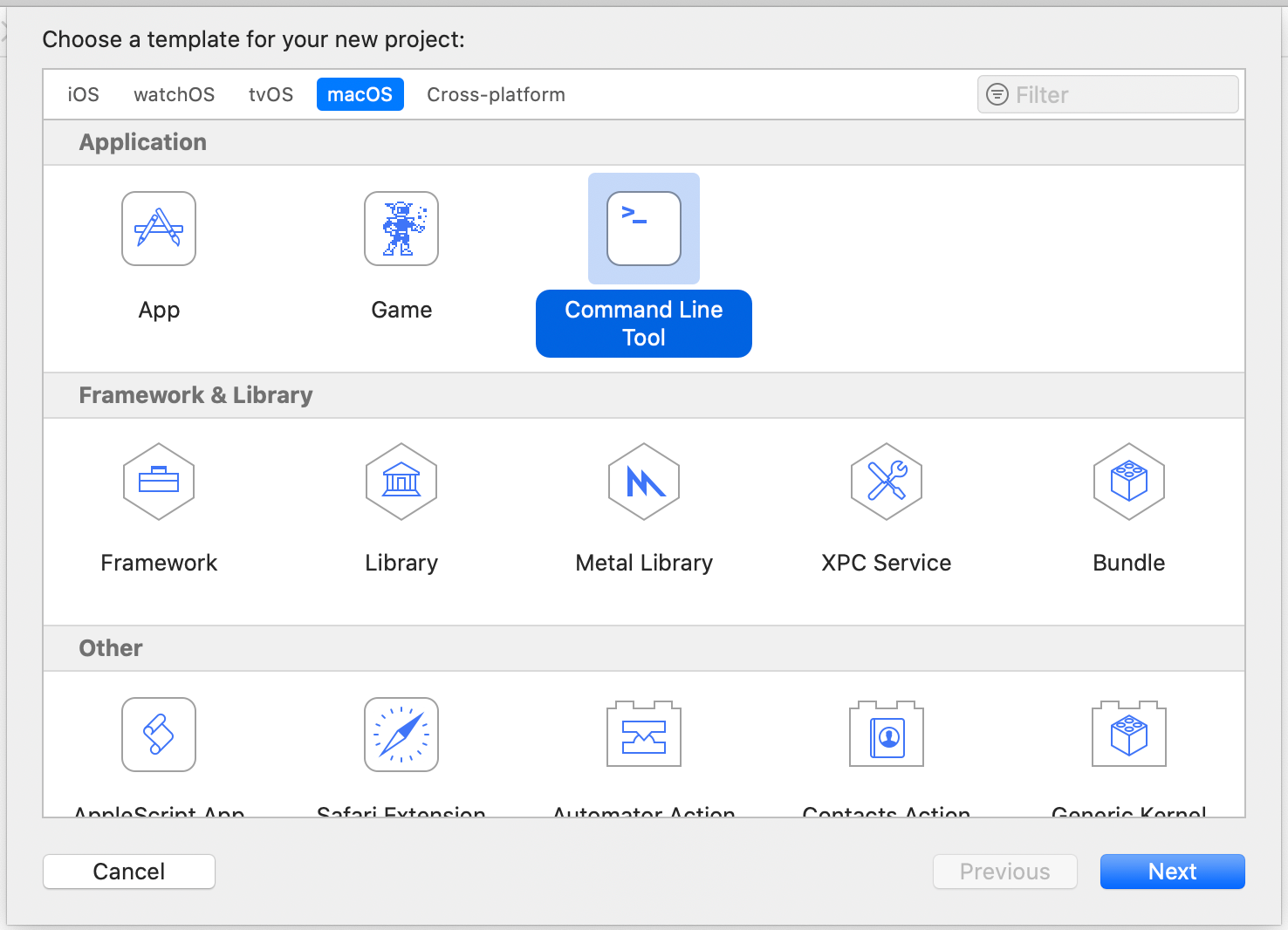Click the Framework template label
This screenshot has height=930, width=1288.
pos(159,563)
